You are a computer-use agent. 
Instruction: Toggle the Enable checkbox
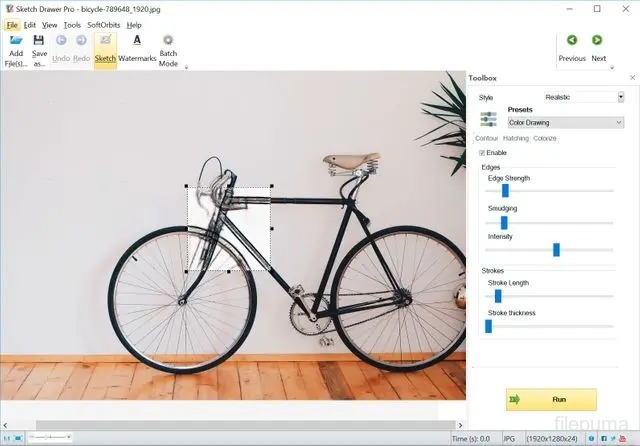(483, 152)
